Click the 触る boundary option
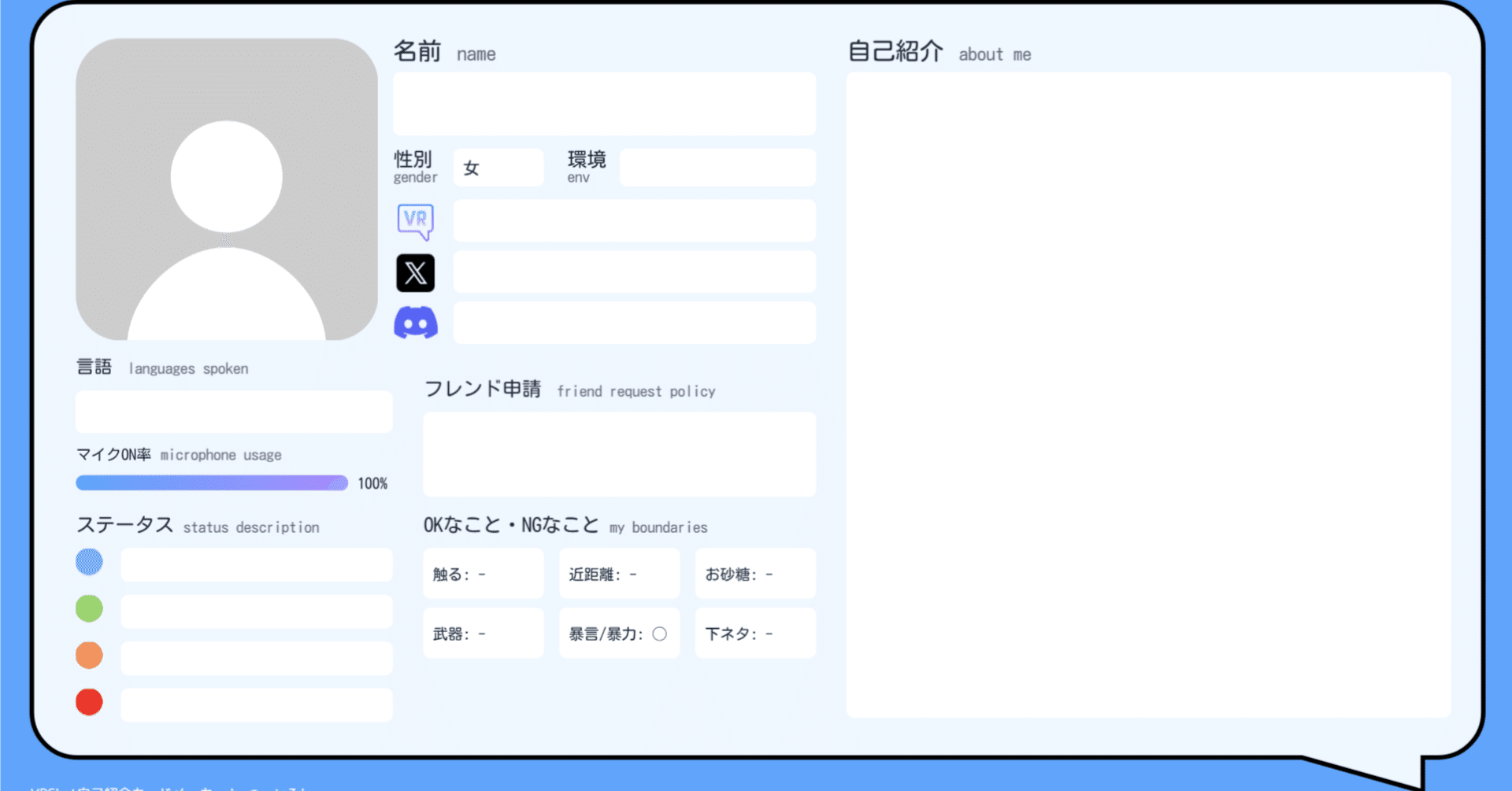Viewport: 1512px width, 791px height. coord(483,574)
